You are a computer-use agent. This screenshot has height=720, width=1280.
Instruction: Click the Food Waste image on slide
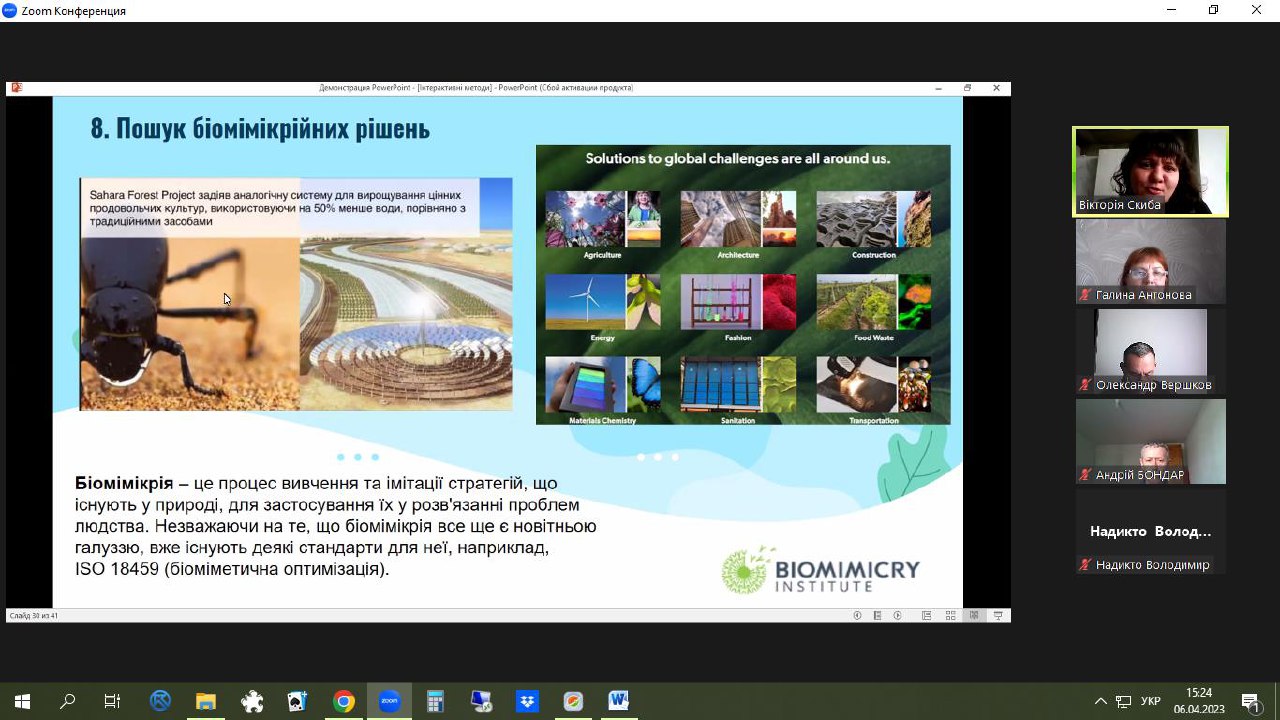pyautogui.click(x=874, y=302)
